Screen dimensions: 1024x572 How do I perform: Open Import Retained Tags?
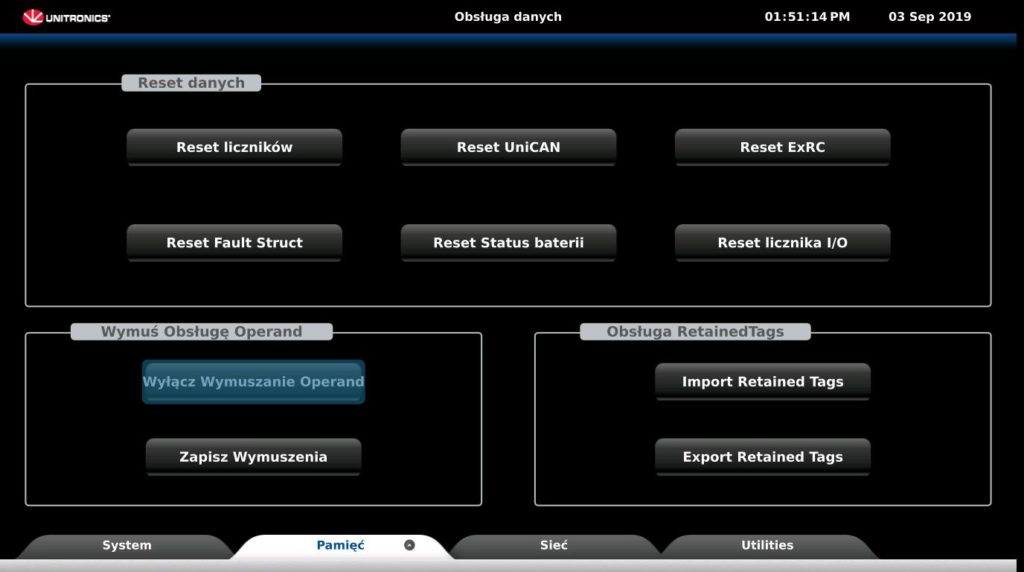763,381
